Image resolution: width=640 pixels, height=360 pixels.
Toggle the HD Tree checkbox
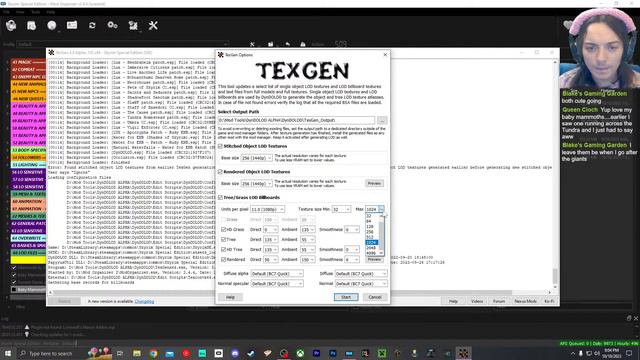(x=224, y=249)
